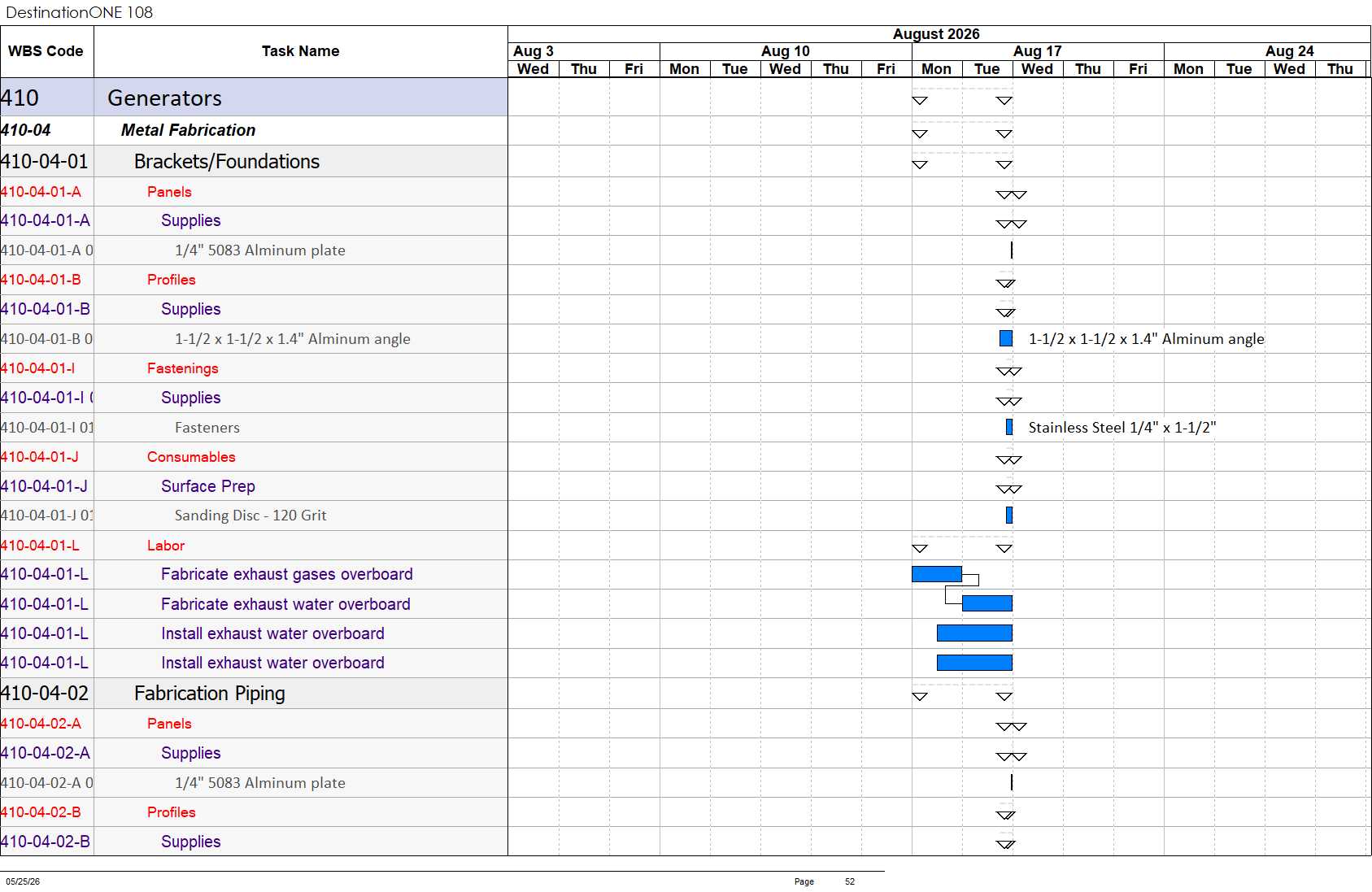Click the Fabricate exhaust gases overboard task name

tap(287, 574)
